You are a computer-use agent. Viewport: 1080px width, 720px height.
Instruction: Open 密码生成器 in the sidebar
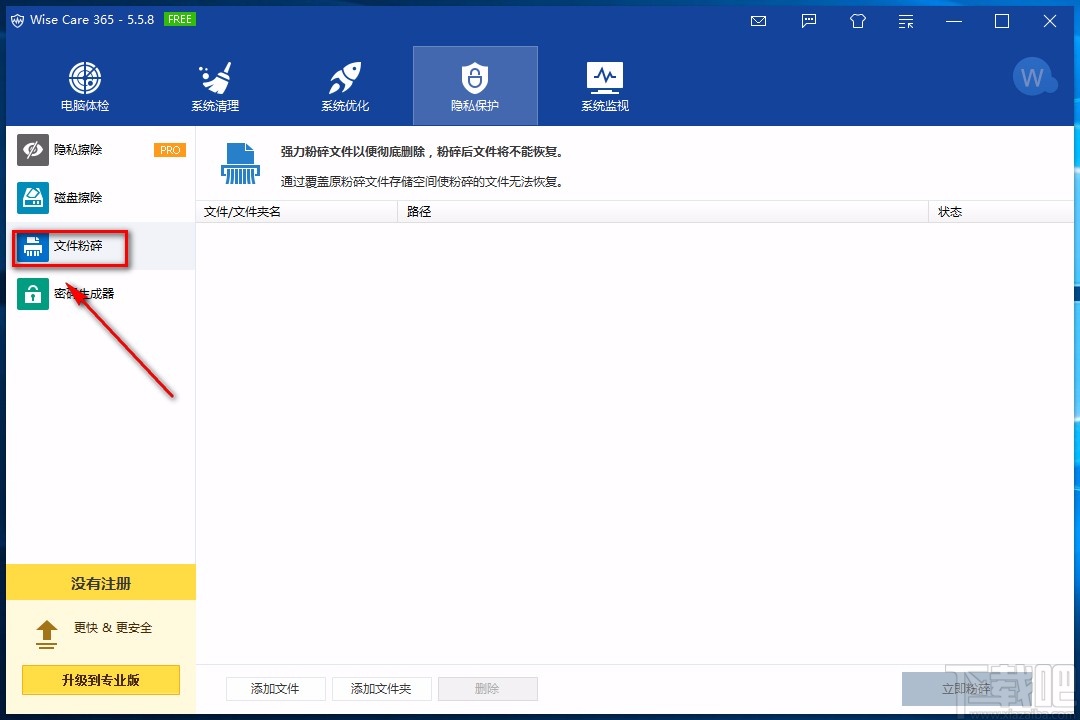101,294
